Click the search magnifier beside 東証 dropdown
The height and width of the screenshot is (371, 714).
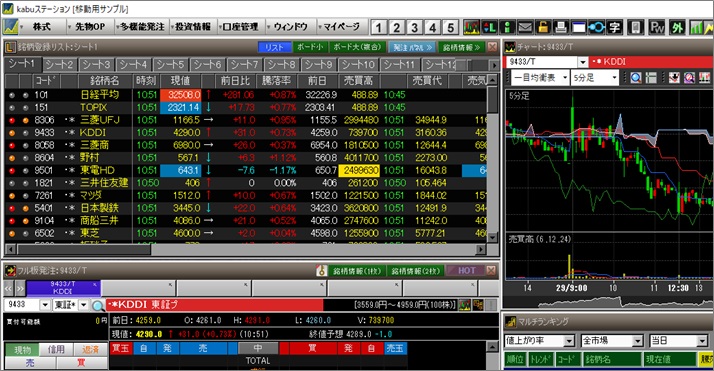click(98, 305)
